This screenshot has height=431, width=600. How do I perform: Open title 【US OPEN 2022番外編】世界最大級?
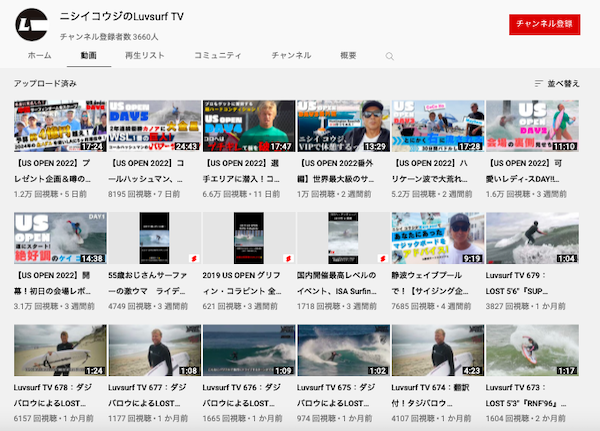(x=336, y=171)
